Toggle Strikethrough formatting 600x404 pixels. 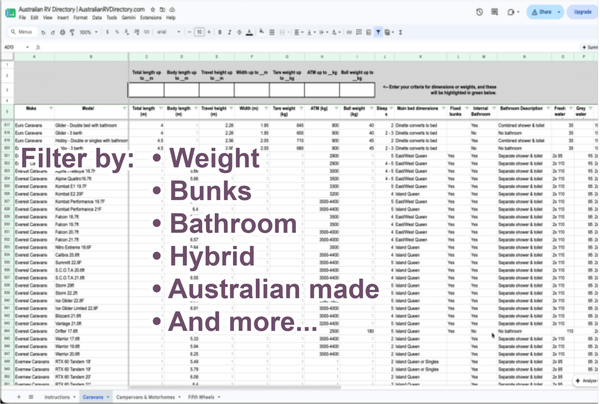[239, 32]
